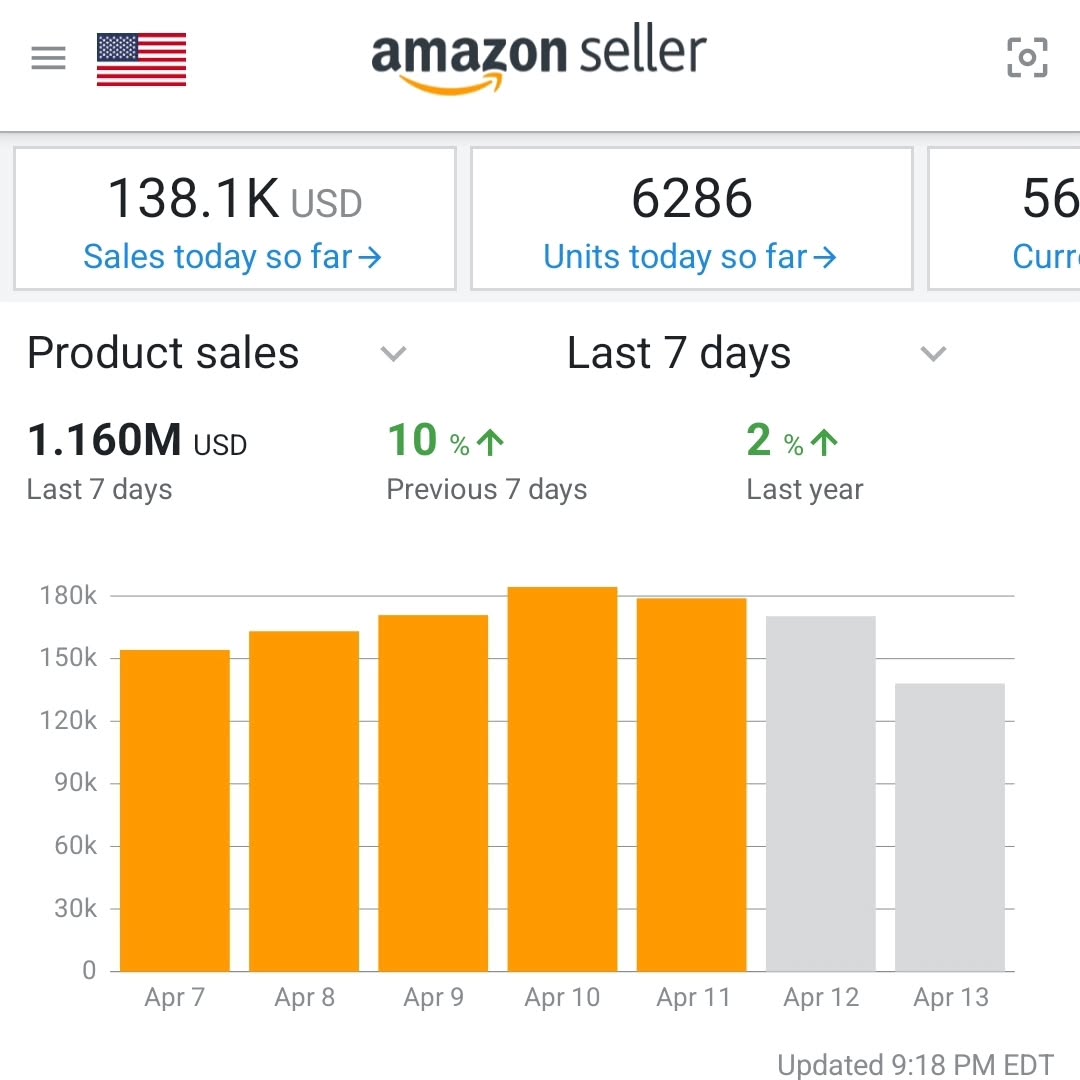Select the Apr 9 sales bar

[433, 792]
